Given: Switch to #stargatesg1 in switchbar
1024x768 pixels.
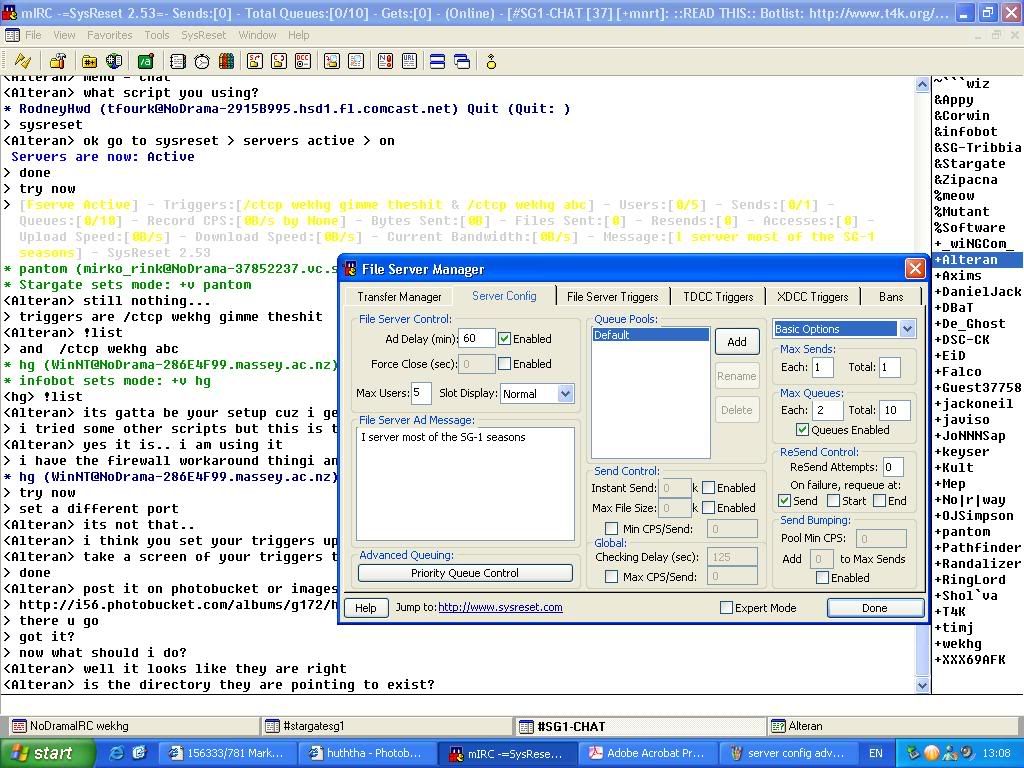Looking at the screenshot, I should 386,726.
